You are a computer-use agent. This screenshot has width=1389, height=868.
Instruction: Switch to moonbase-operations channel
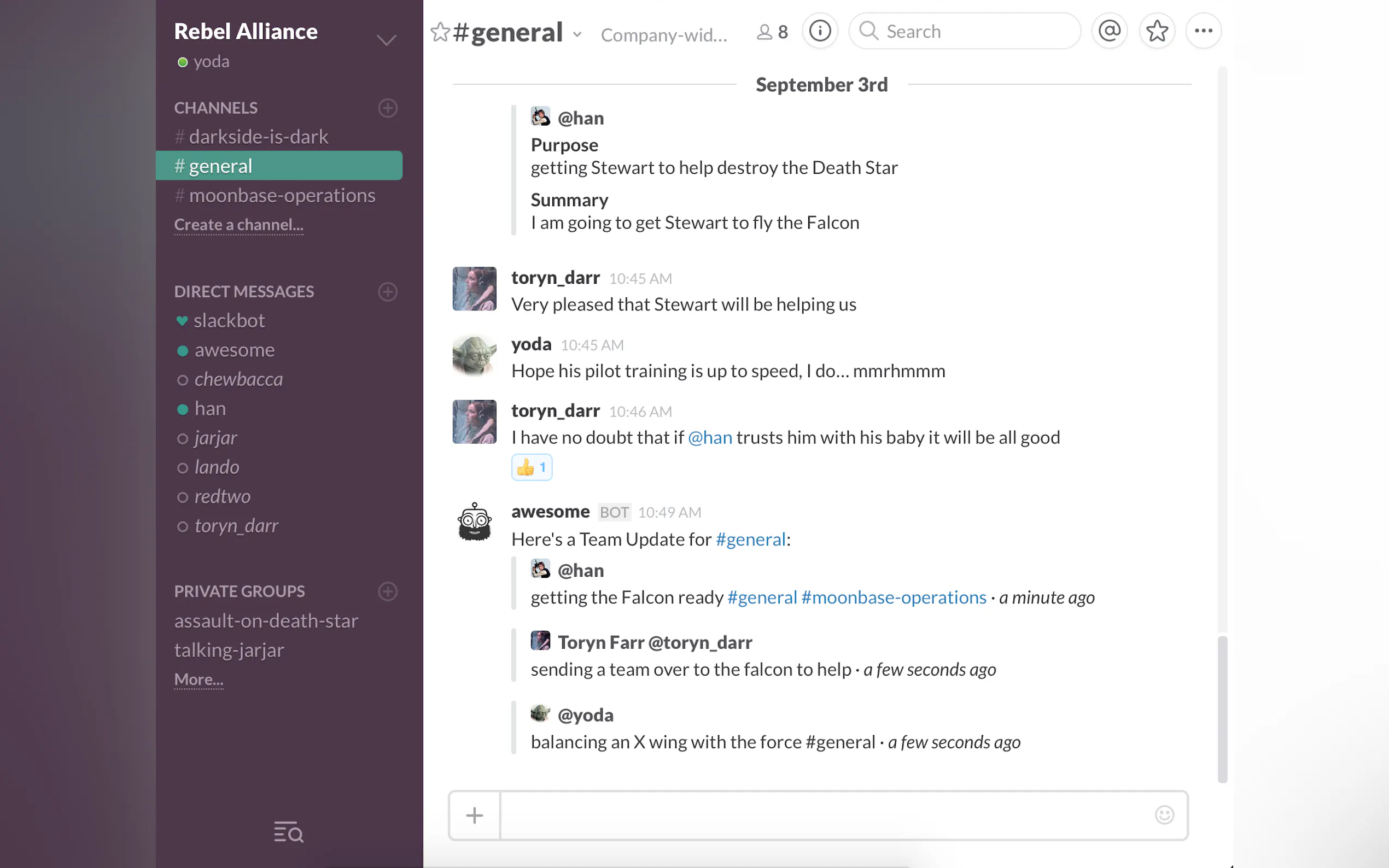pos(282,196)
